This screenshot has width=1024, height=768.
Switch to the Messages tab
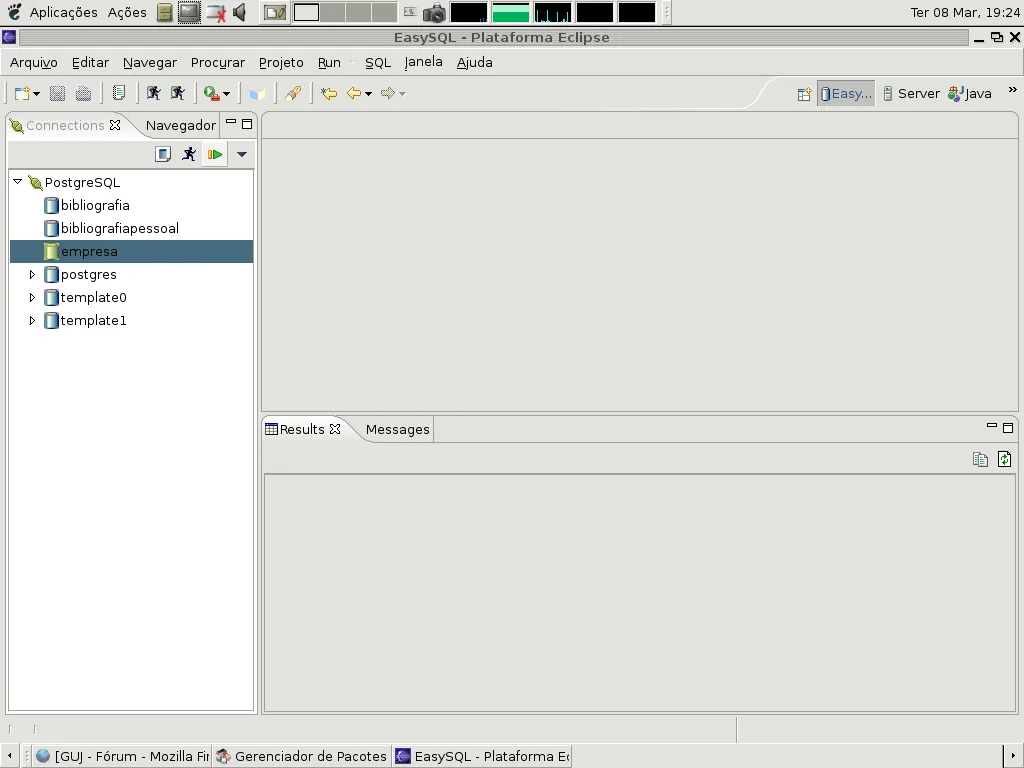[397, 429]
